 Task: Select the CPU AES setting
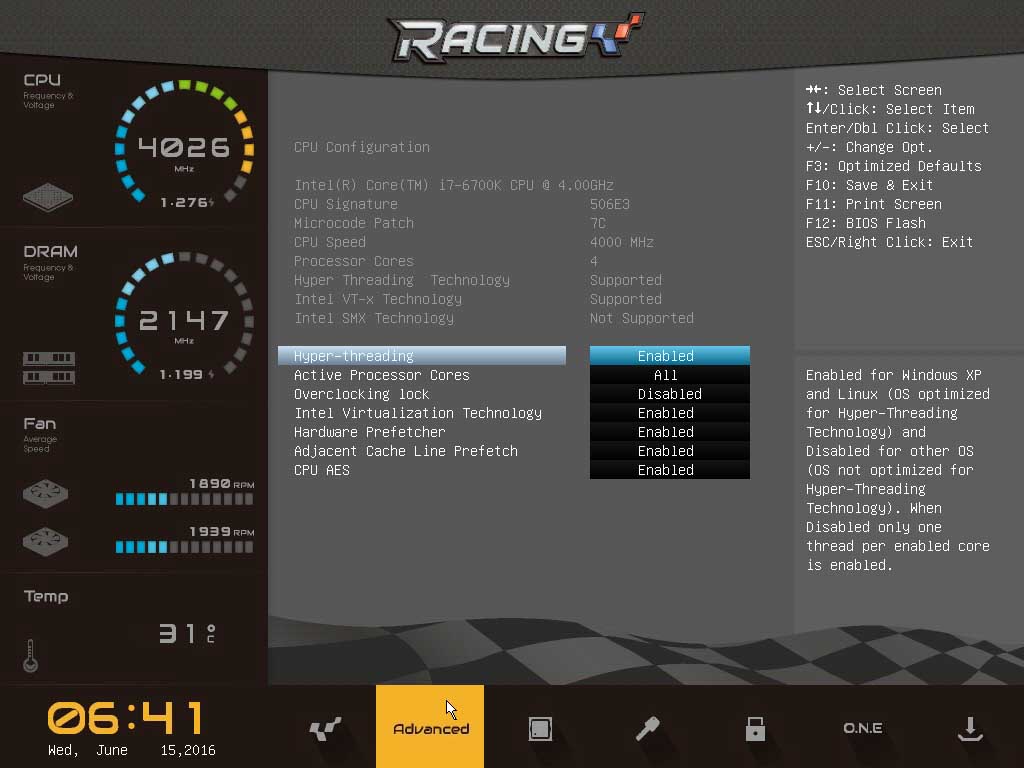[x=321, y=470]
